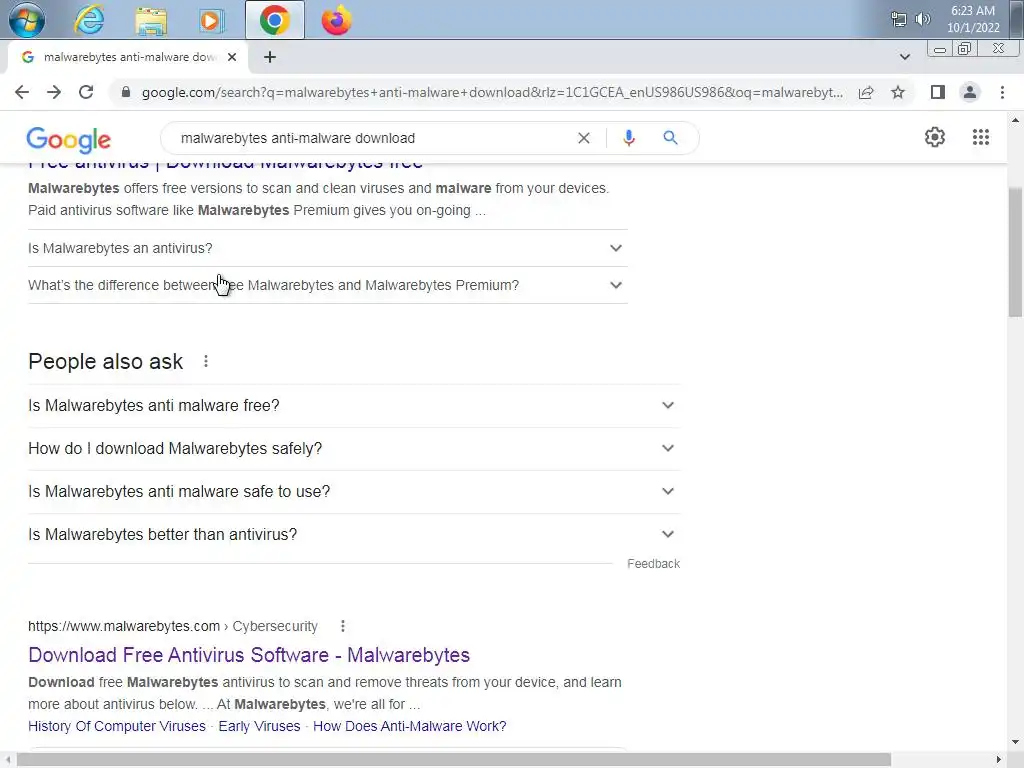This screenshot has height=768, width=1024.
Task: Open People also ask options menu
Action: (x=206, y=361)
